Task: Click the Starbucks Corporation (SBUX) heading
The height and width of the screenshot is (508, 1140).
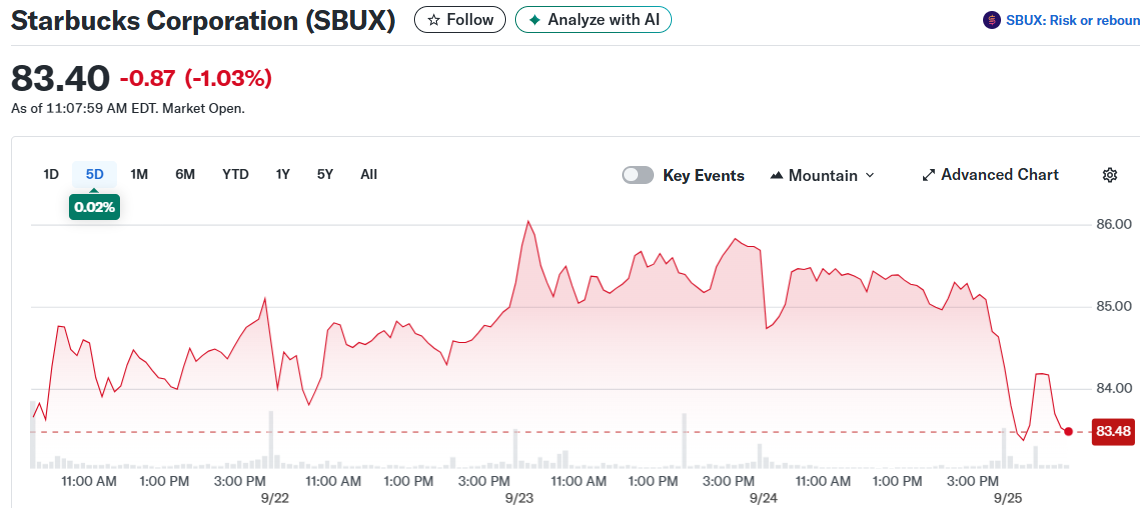Action: [204, 20]
